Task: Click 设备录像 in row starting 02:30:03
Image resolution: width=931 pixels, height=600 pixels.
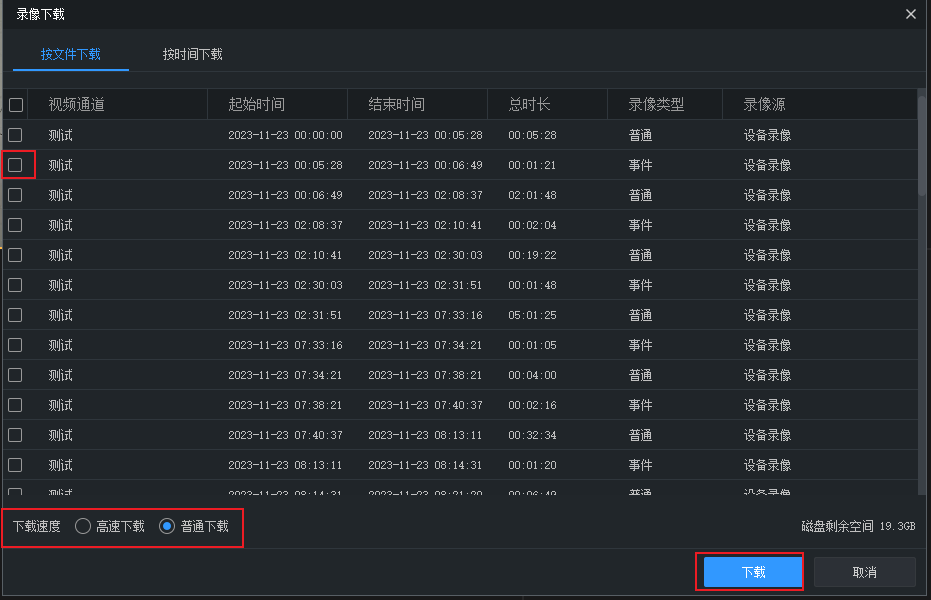Action: [x=768, y=285]
